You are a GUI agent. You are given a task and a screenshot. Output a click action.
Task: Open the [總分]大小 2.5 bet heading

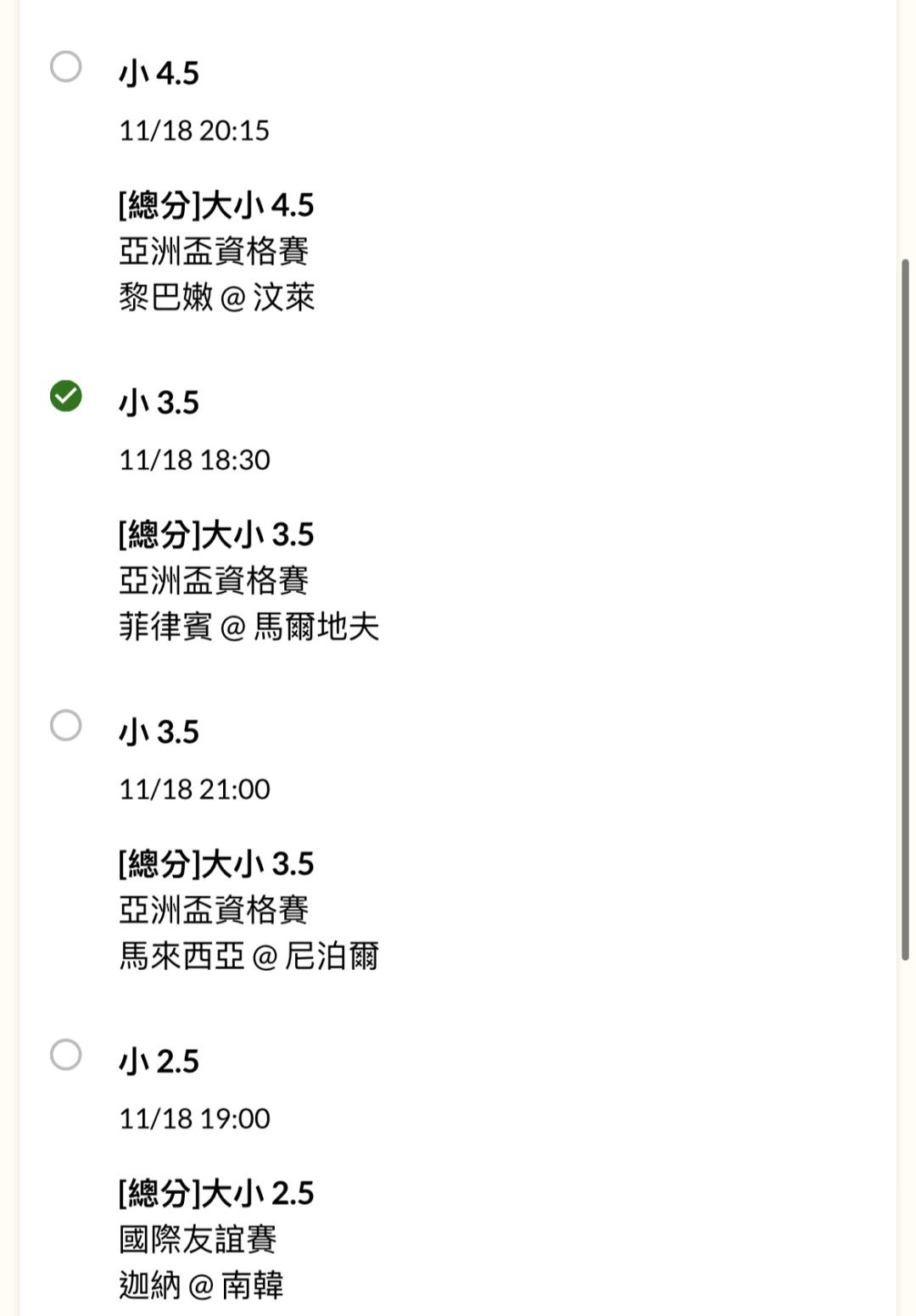coord(216,1193)
